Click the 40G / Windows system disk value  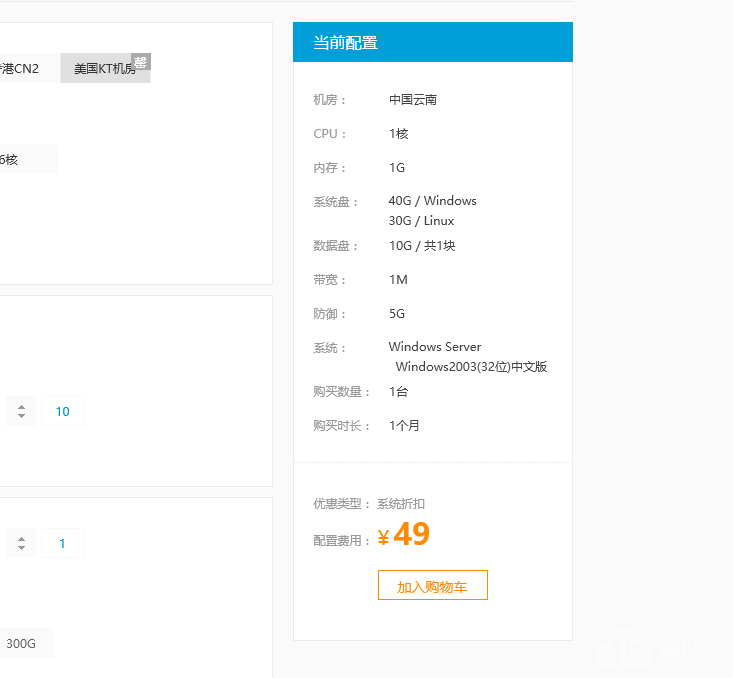point(432,201)
